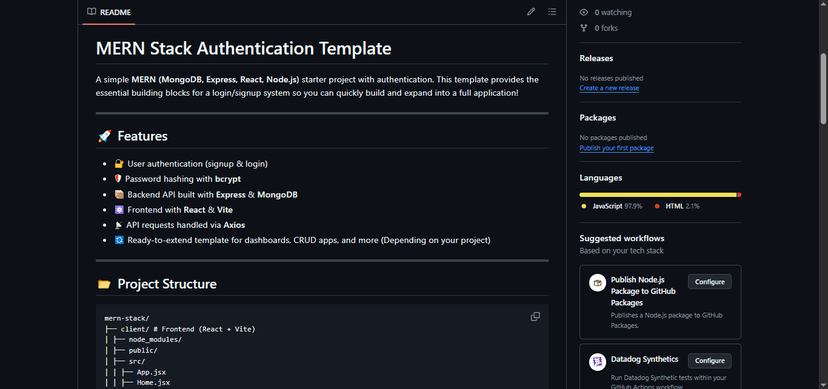The height and width of the screenshot is (389, 828).
Task: Open the Packages heading link
Action: pyautogui.click(x=598, y=118)
